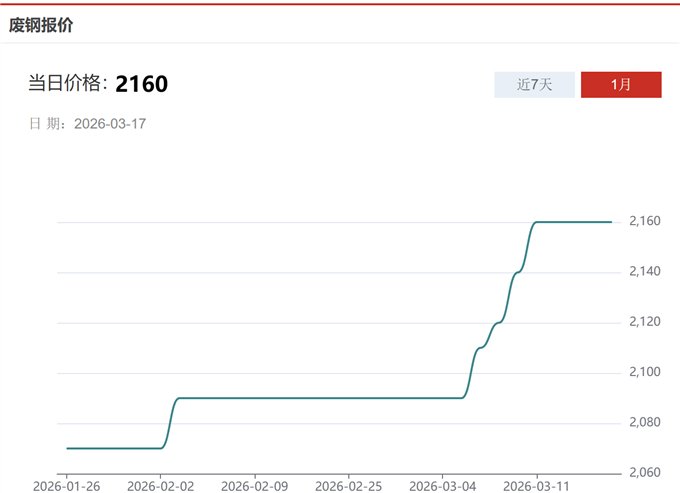This screenshot has height=493, width=680.
Task: Click the 2026-01-26 x-axis label
Action: tap(66, 486)
